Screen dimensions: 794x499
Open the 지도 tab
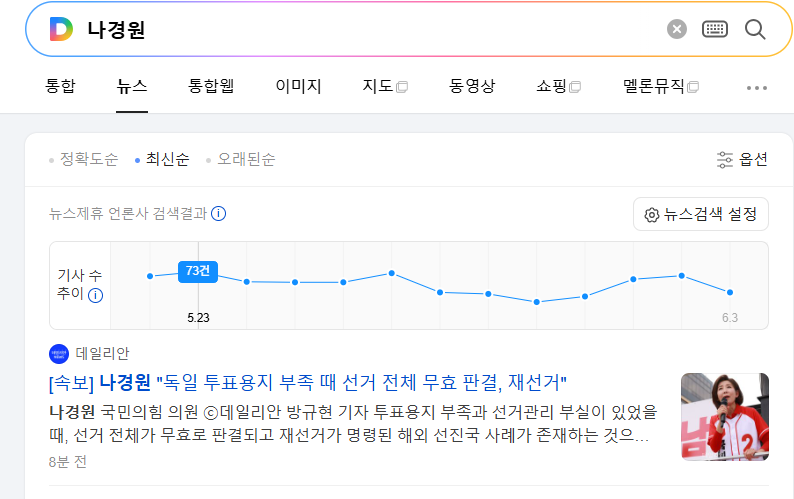(385, 86)
